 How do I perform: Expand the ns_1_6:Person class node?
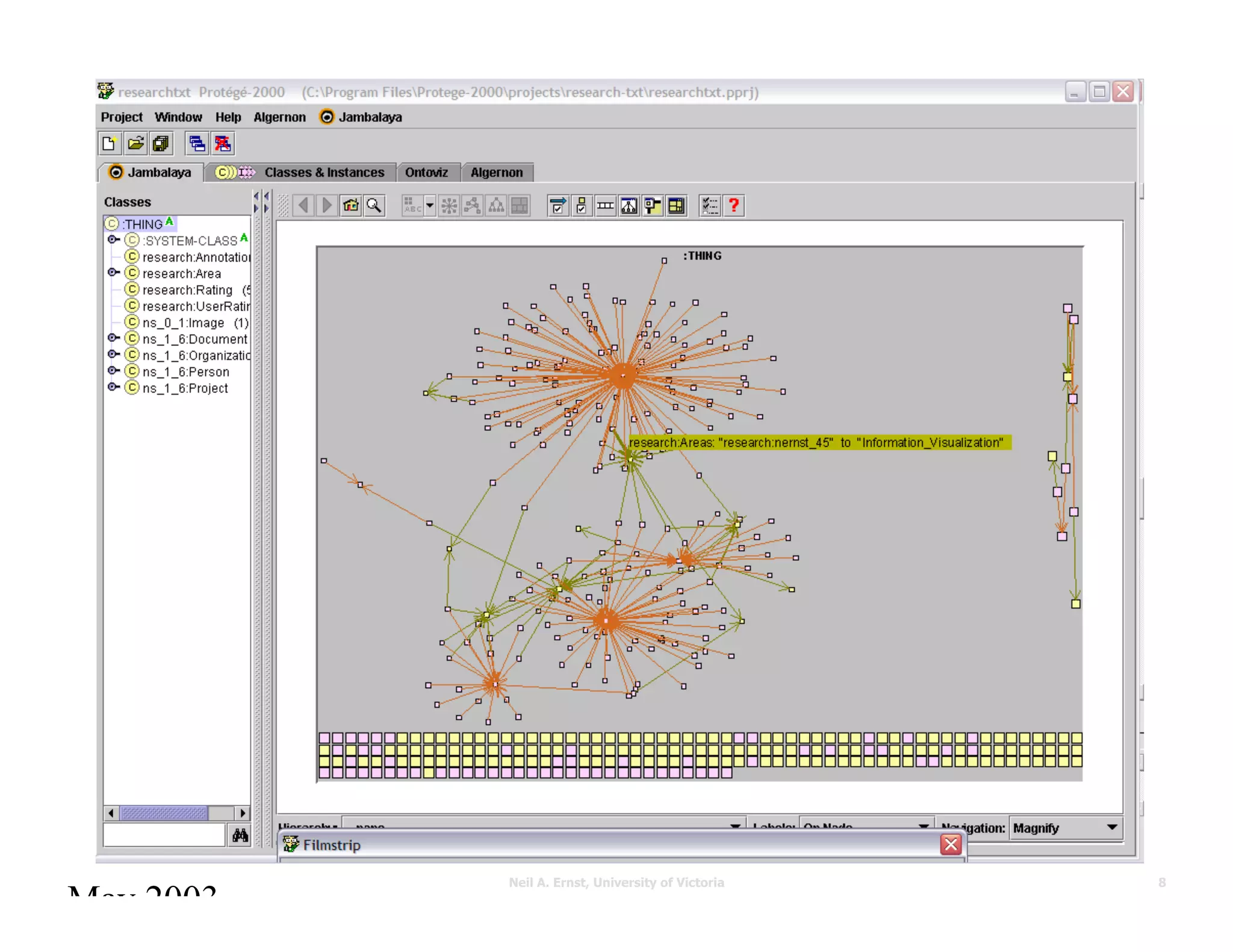[x=113, y=371]
